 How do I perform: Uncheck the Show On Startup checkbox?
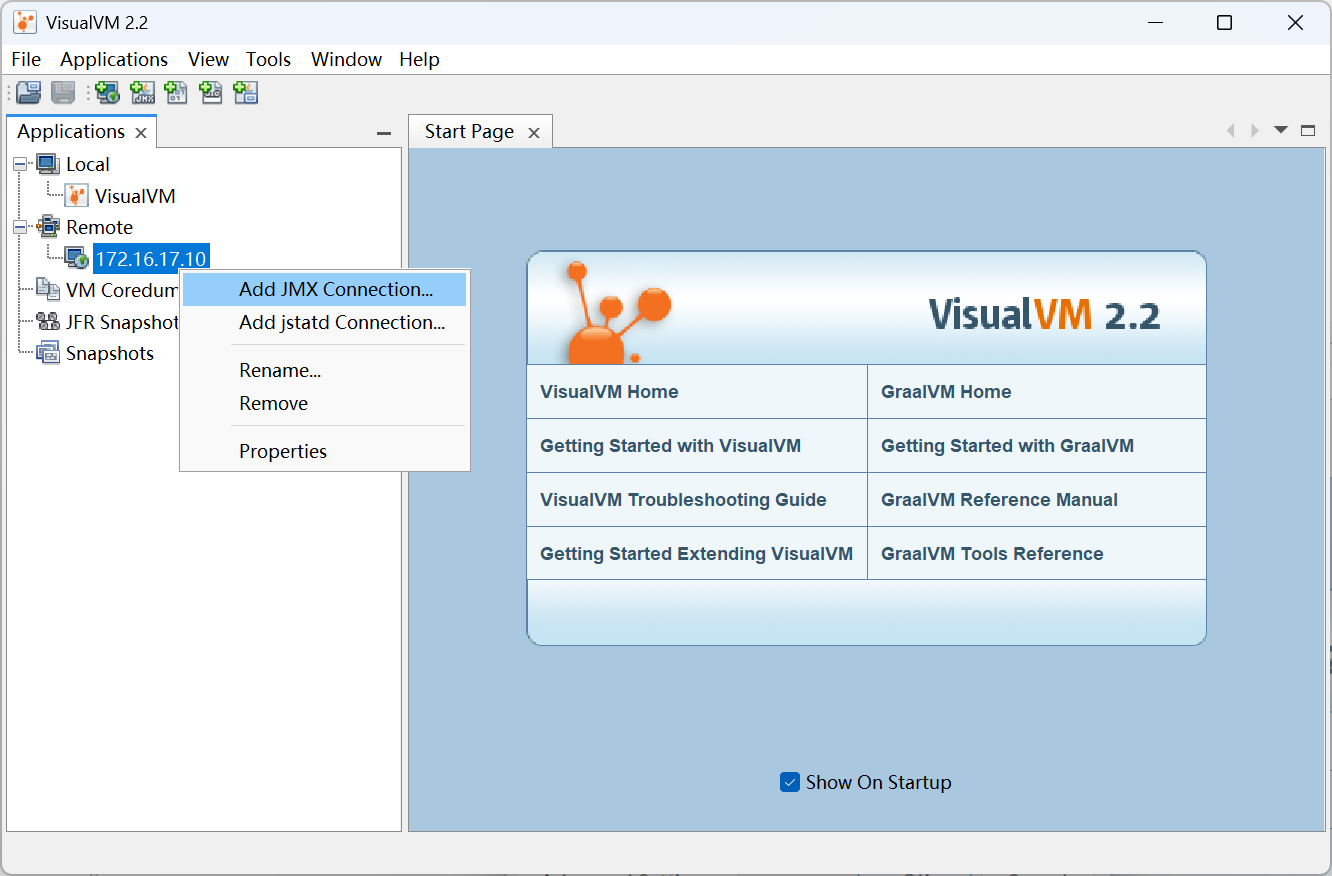[790, 782]
